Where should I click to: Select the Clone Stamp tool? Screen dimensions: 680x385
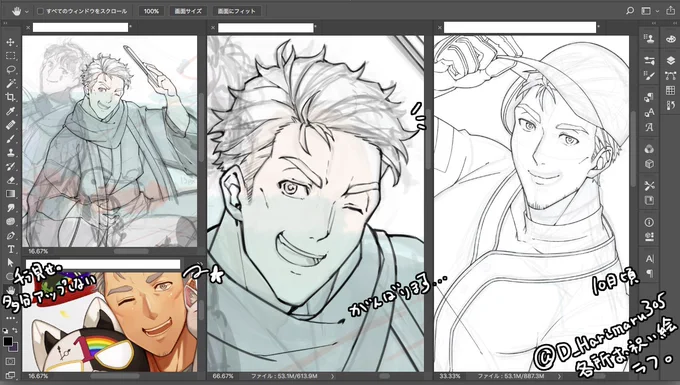click(10, 153)
